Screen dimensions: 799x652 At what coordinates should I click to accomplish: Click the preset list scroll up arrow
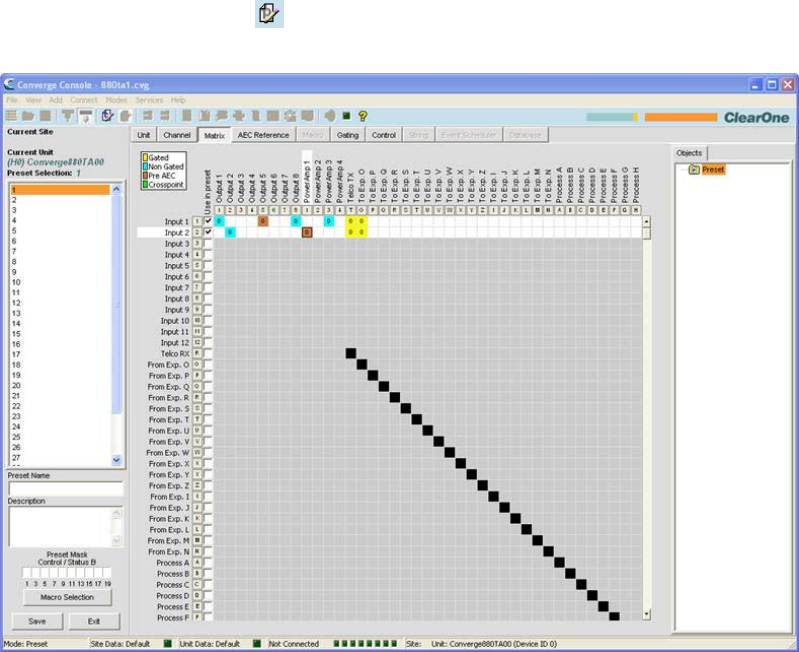click(116, 189)
